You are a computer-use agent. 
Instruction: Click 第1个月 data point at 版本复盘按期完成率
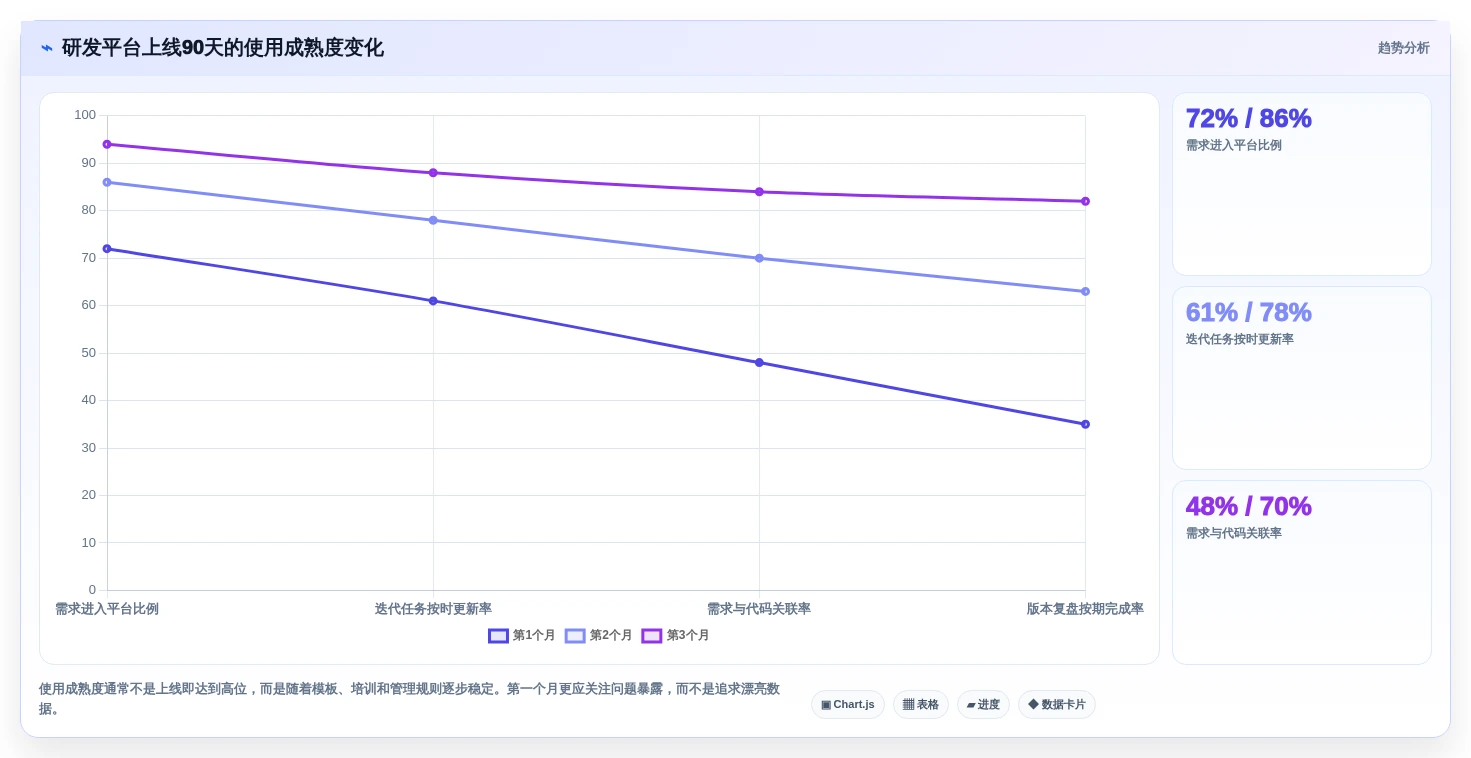1085,424
